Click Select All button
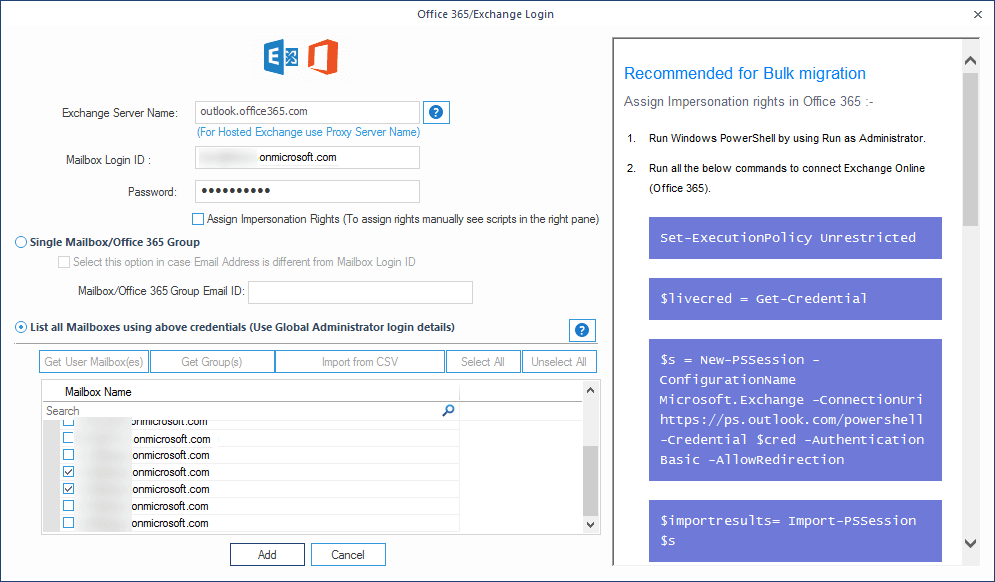The height and width of the screenshot is (582, 995). click(x=483, y=362)
